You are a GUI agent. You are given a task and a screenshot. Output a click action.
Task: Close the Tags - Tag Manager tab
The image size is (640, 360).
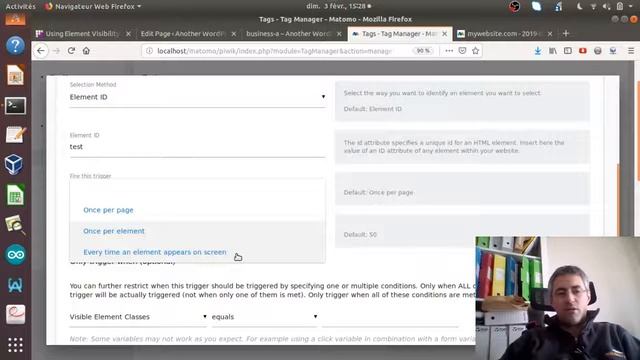coord(444,34)
